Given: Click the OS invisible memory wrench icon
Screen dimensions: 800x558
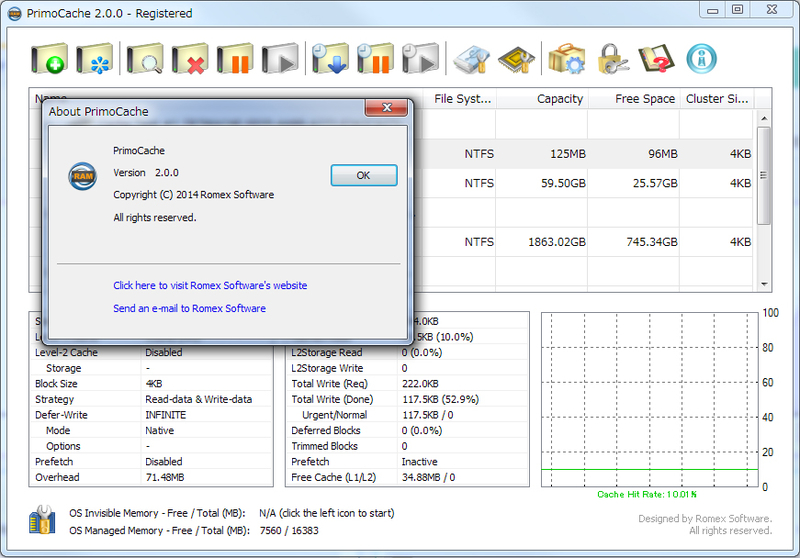Looking at the screenshot, I should tap(42, 520).
